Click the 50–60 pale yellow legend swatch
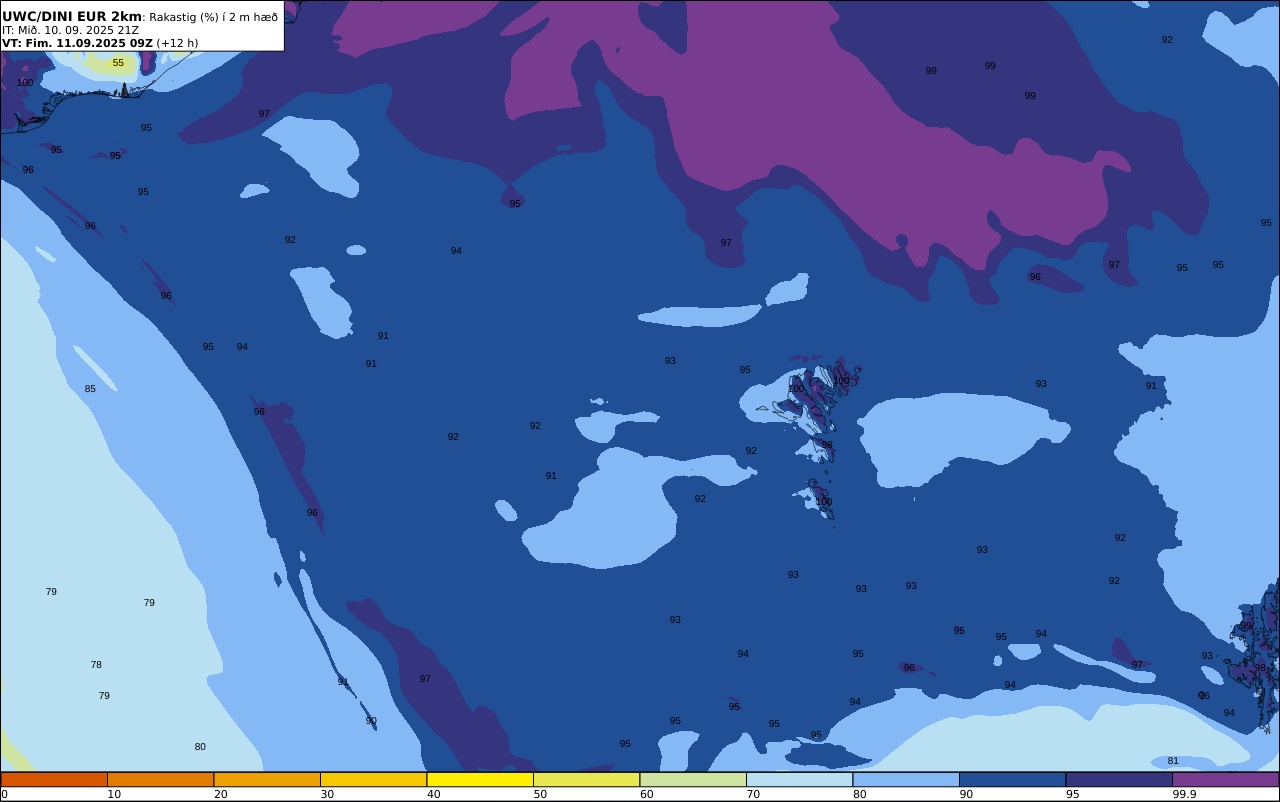This screenshot has height=802, width=1280. pyautogui.click(x=586, y=779)
